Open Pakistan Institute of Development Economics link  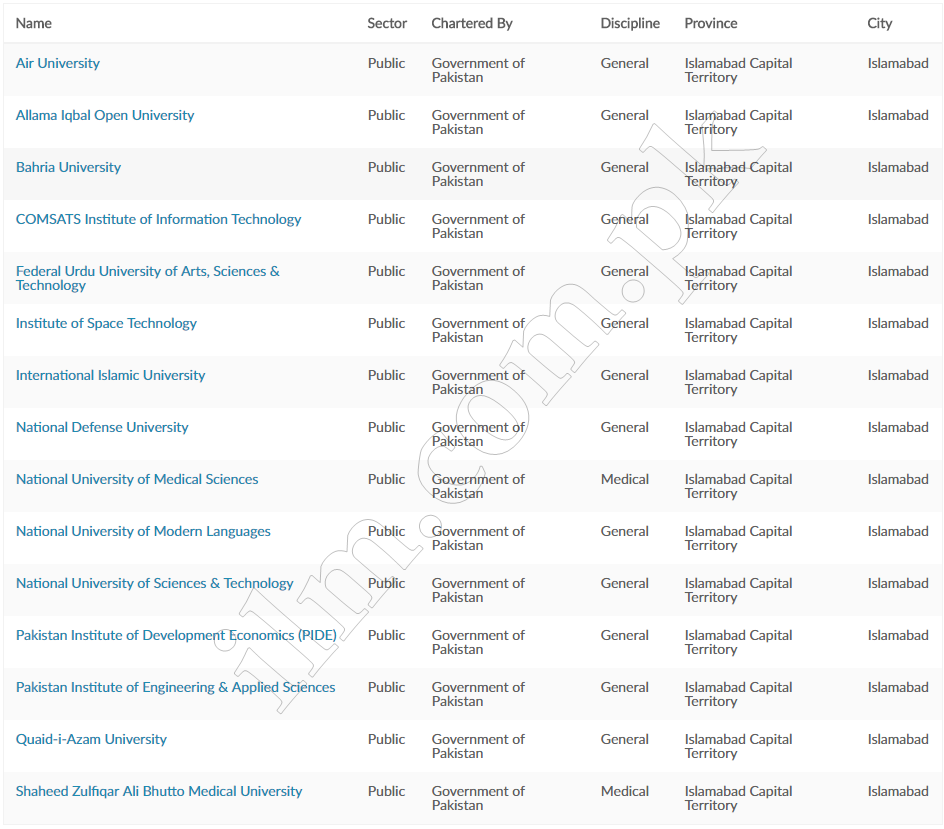176,636
